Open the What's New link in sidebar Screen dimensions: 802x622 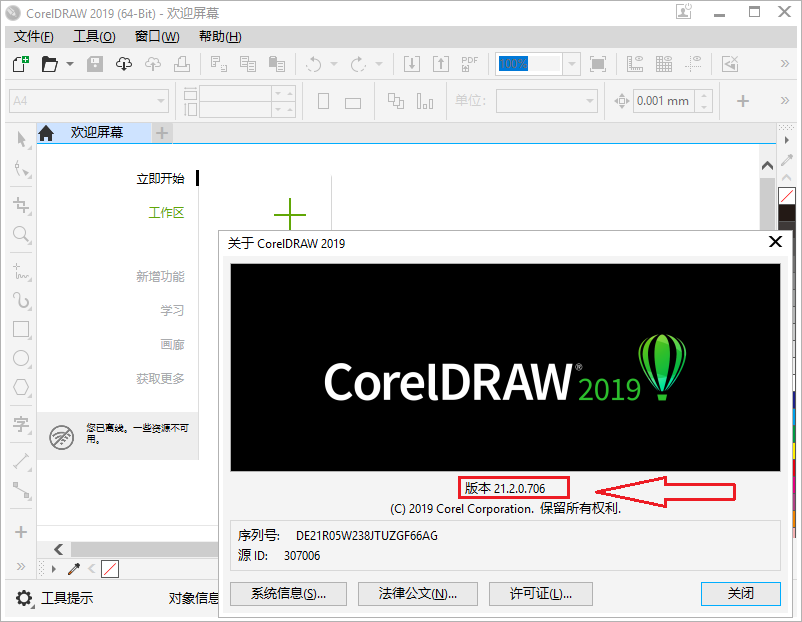pos(160,276)
